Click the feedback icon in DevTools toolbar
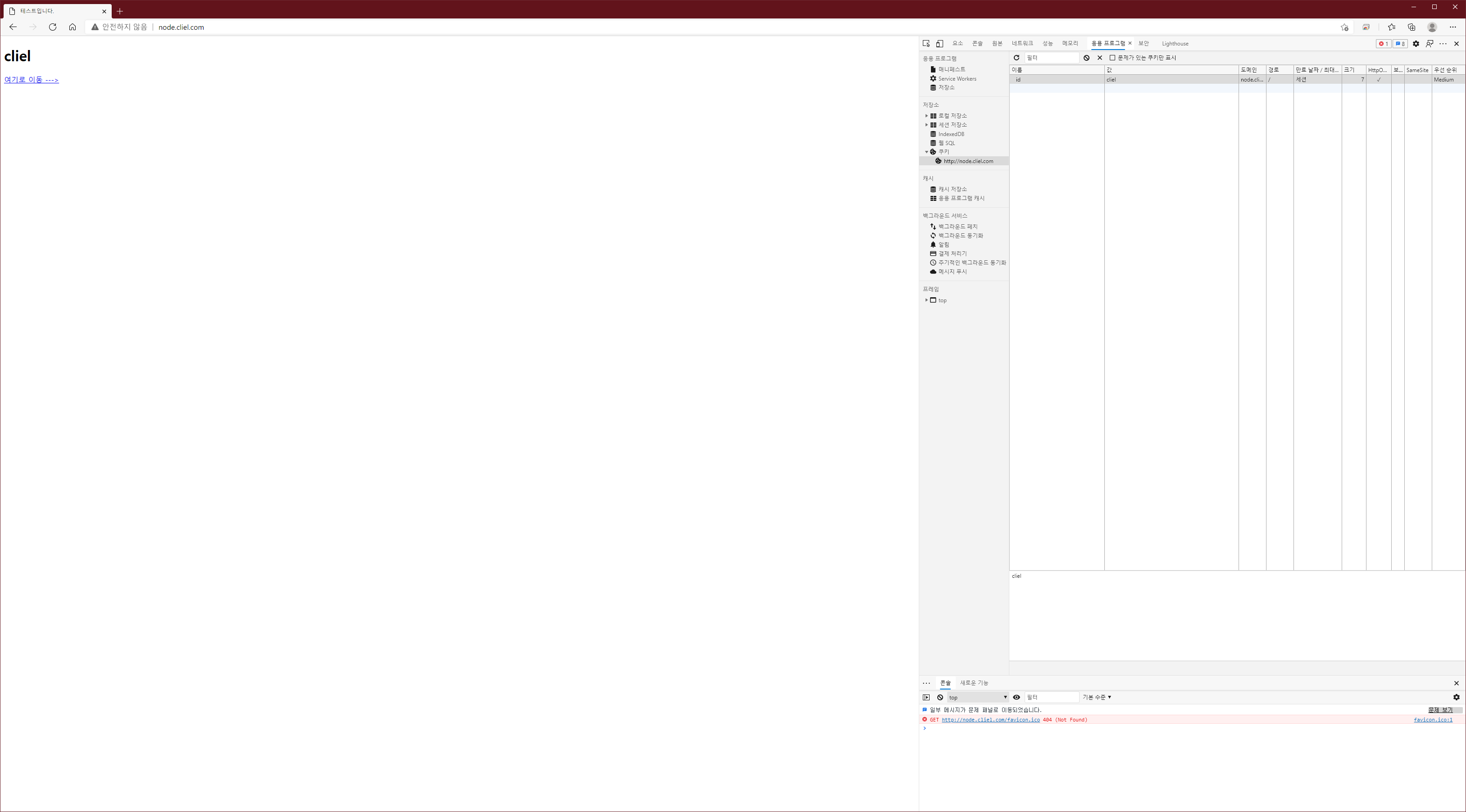The height and width of the screenshot is (812, 1466). click(1430, 43)
